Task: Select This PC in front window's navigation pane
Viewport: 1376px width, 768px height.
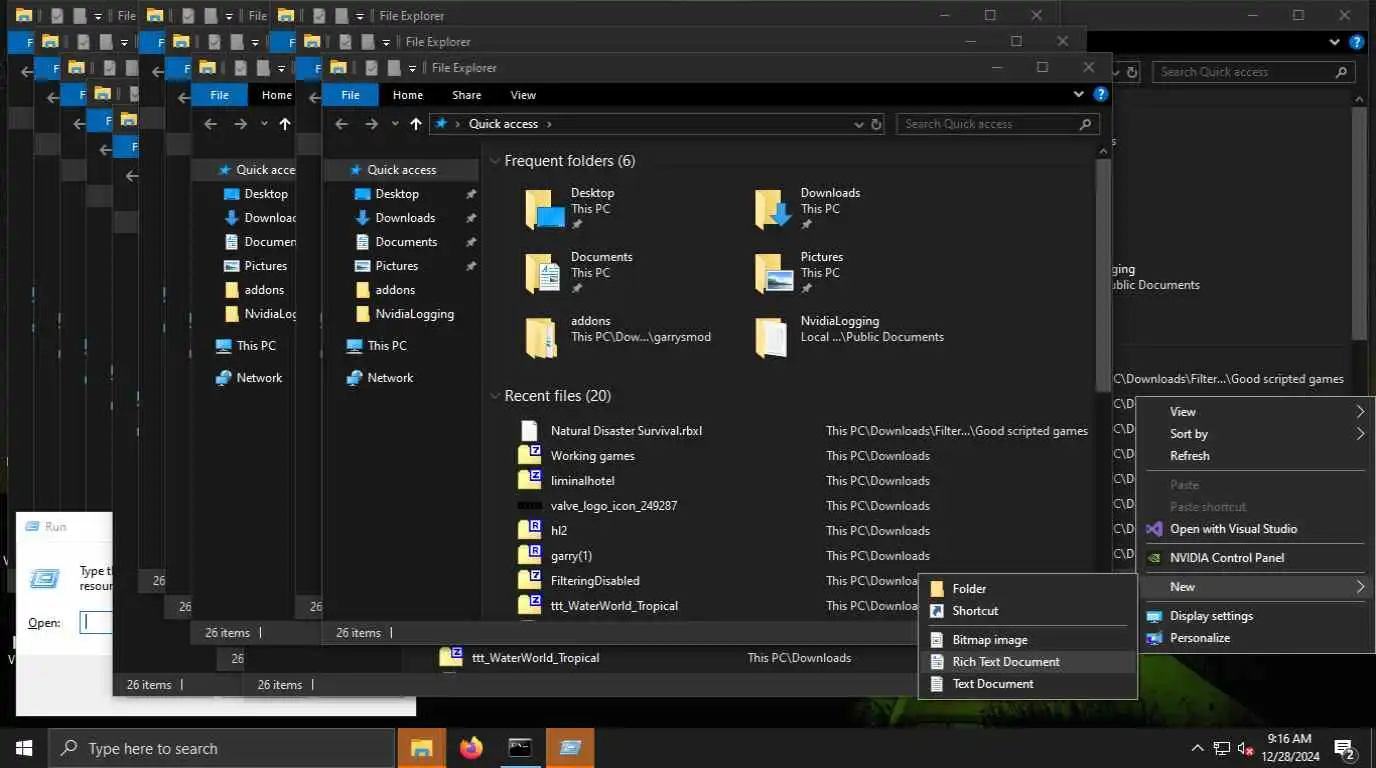Action: [387, 346]
